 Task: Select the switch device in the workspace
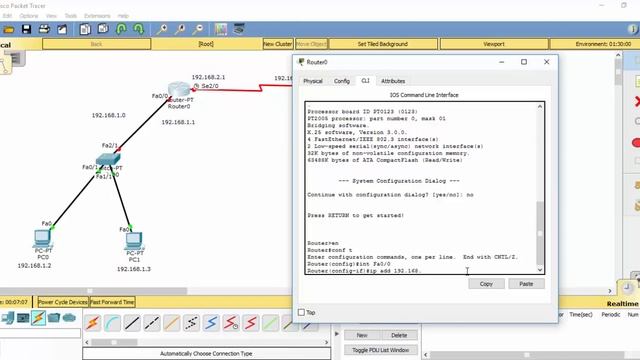click(x=108, y=159)
